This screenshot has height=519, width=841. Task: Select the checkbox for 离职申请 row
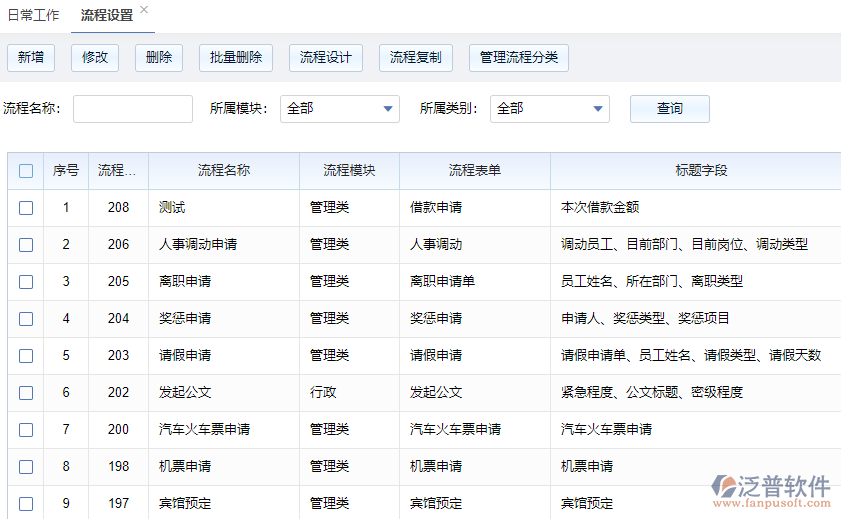(x=26, y=282)
